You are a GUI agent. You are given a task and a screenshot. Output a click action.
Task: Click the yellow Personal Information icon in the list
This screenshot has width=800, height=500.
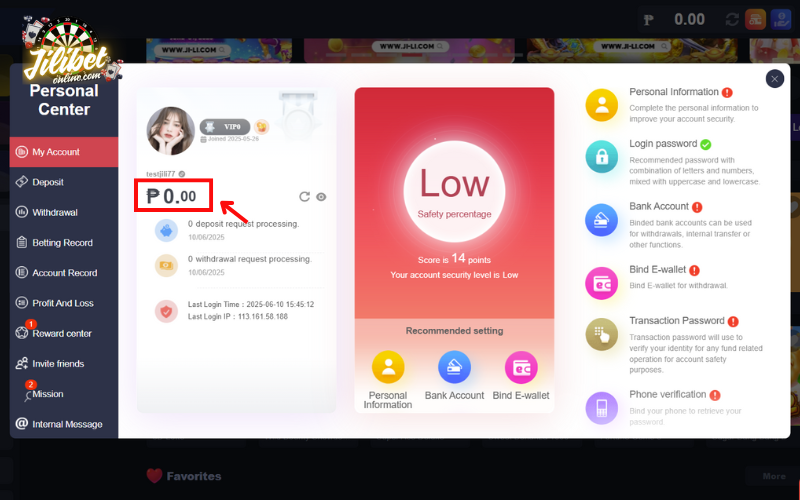pos(602,105)
